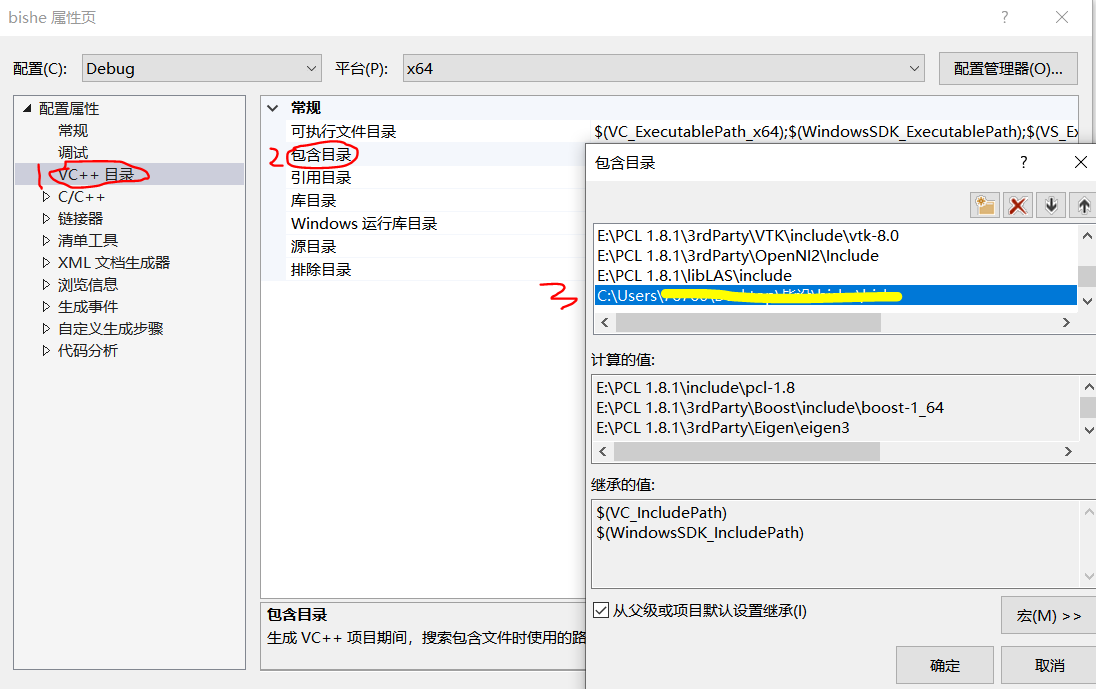Click the help icon on bishe 属性页 title bar
Image resolution: width=1096 pixels, height=689 pixels.
coord(1005,17)
